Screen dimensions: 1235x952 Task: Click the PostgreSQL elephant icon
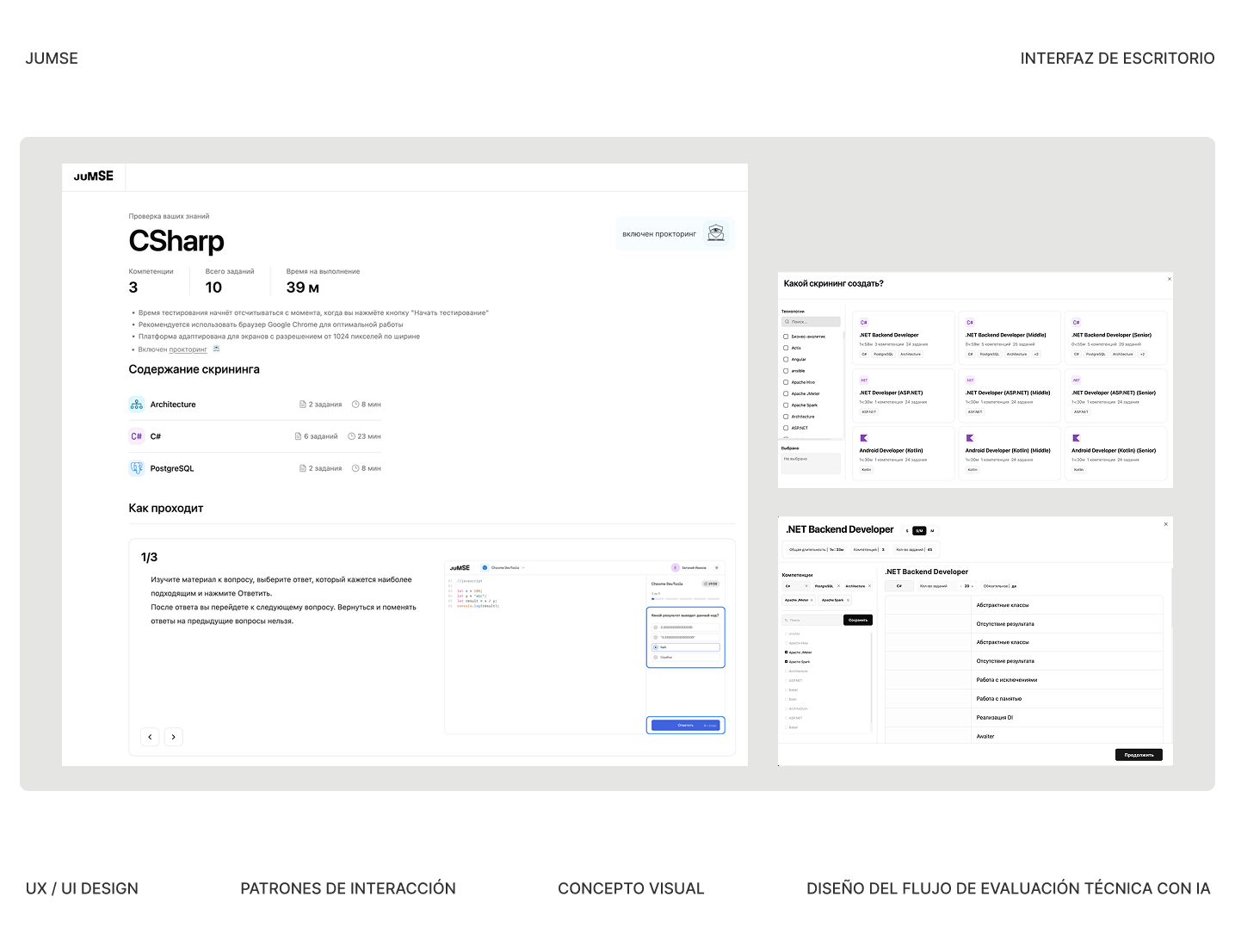[x=137, y=468]
